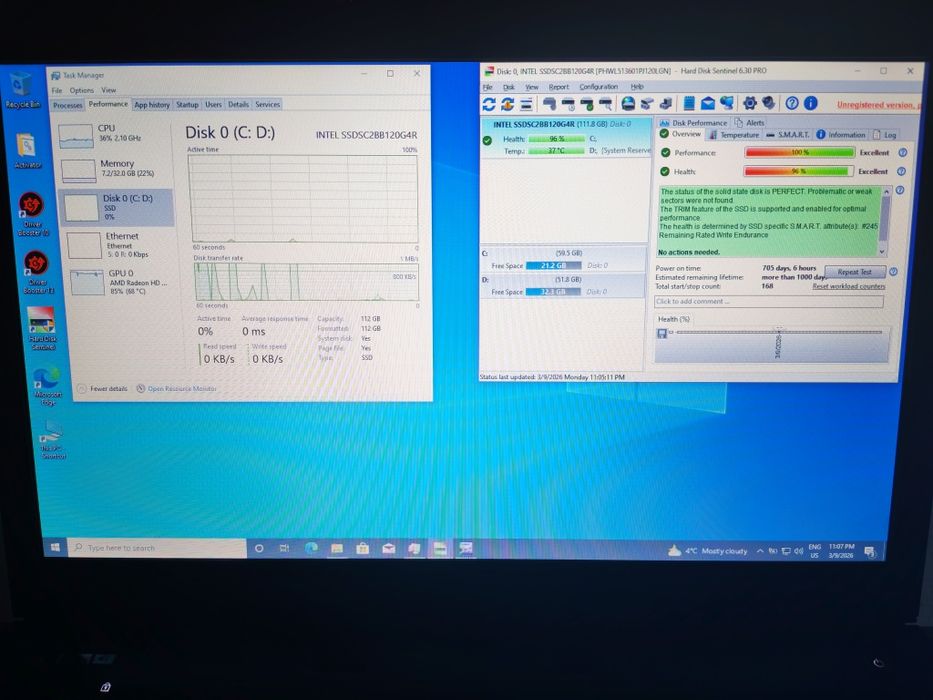Collapse Task Manager with Fewer details
The width and height of the screenshot is (933, 700).
[x=102, y=389]
